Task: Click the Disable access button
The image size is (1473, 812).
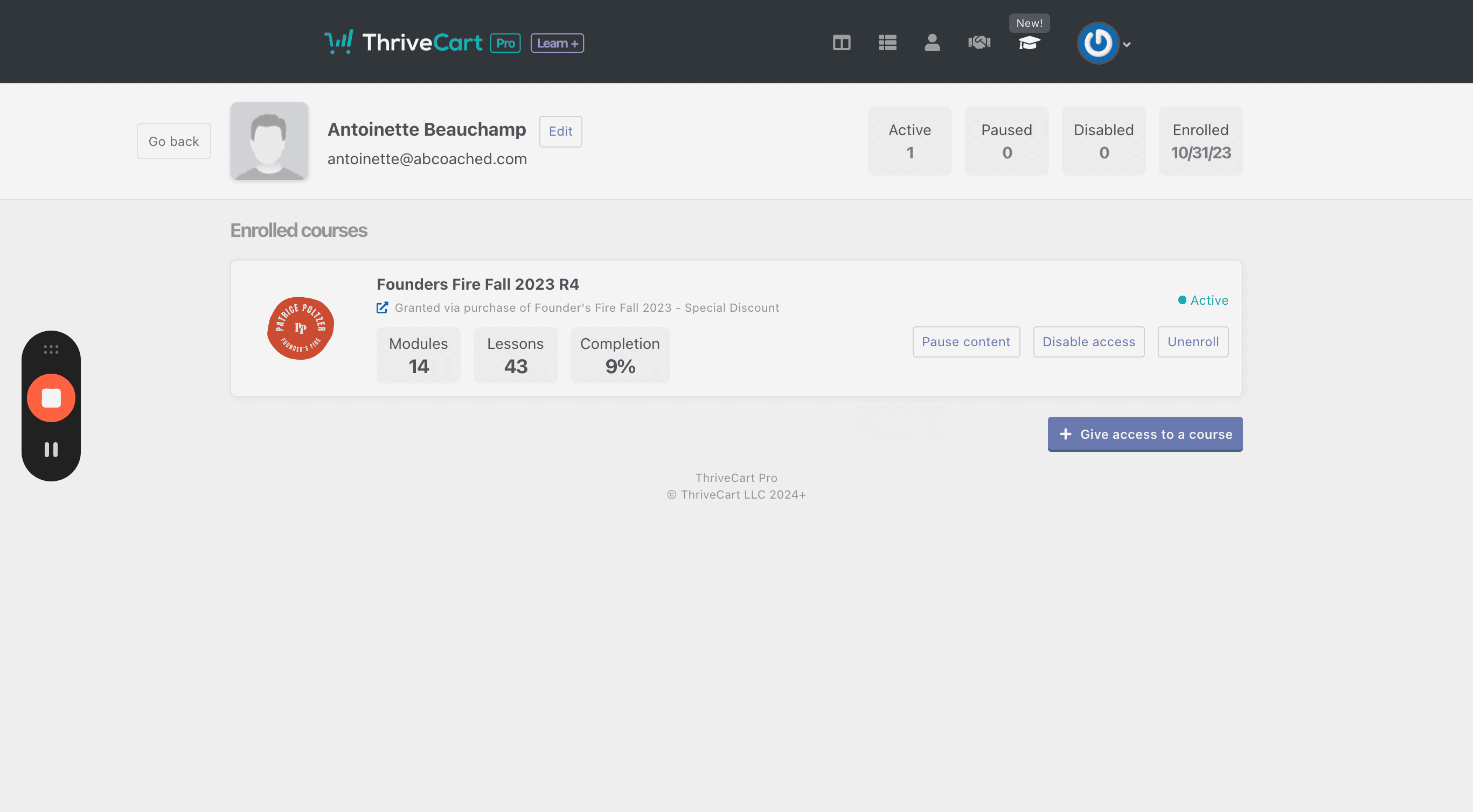Action: pos(1088,342)
